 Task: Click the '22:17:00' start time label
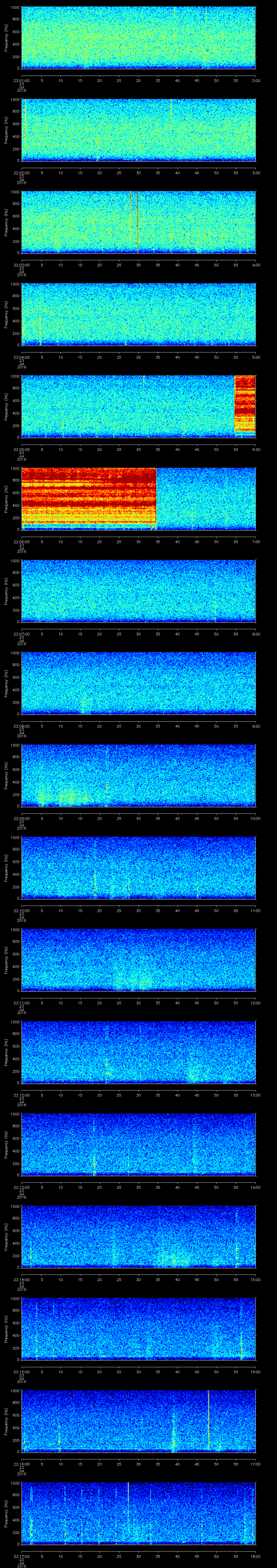pos(21,1556)
